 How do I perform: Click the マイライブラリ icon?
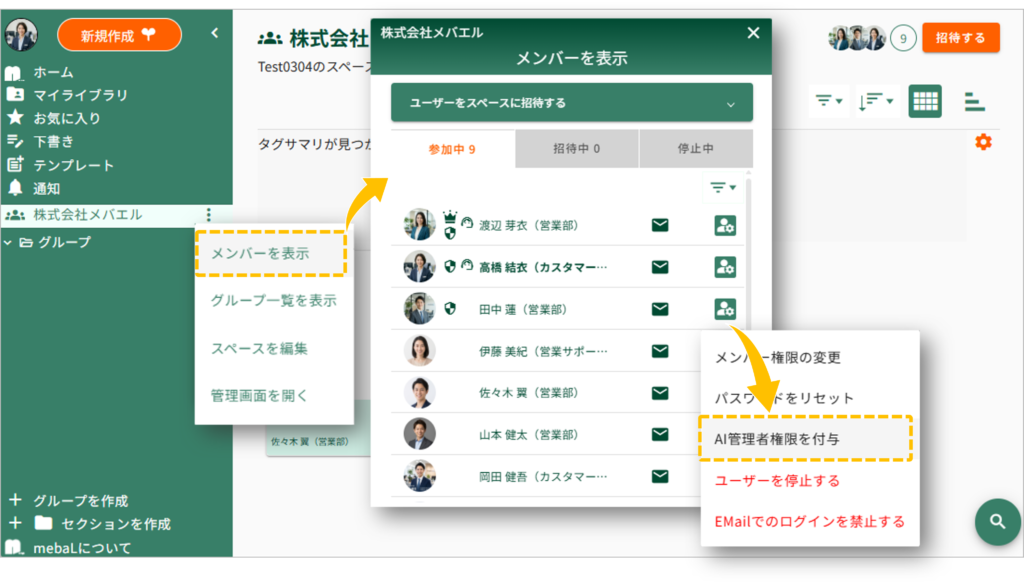[15, 95]
